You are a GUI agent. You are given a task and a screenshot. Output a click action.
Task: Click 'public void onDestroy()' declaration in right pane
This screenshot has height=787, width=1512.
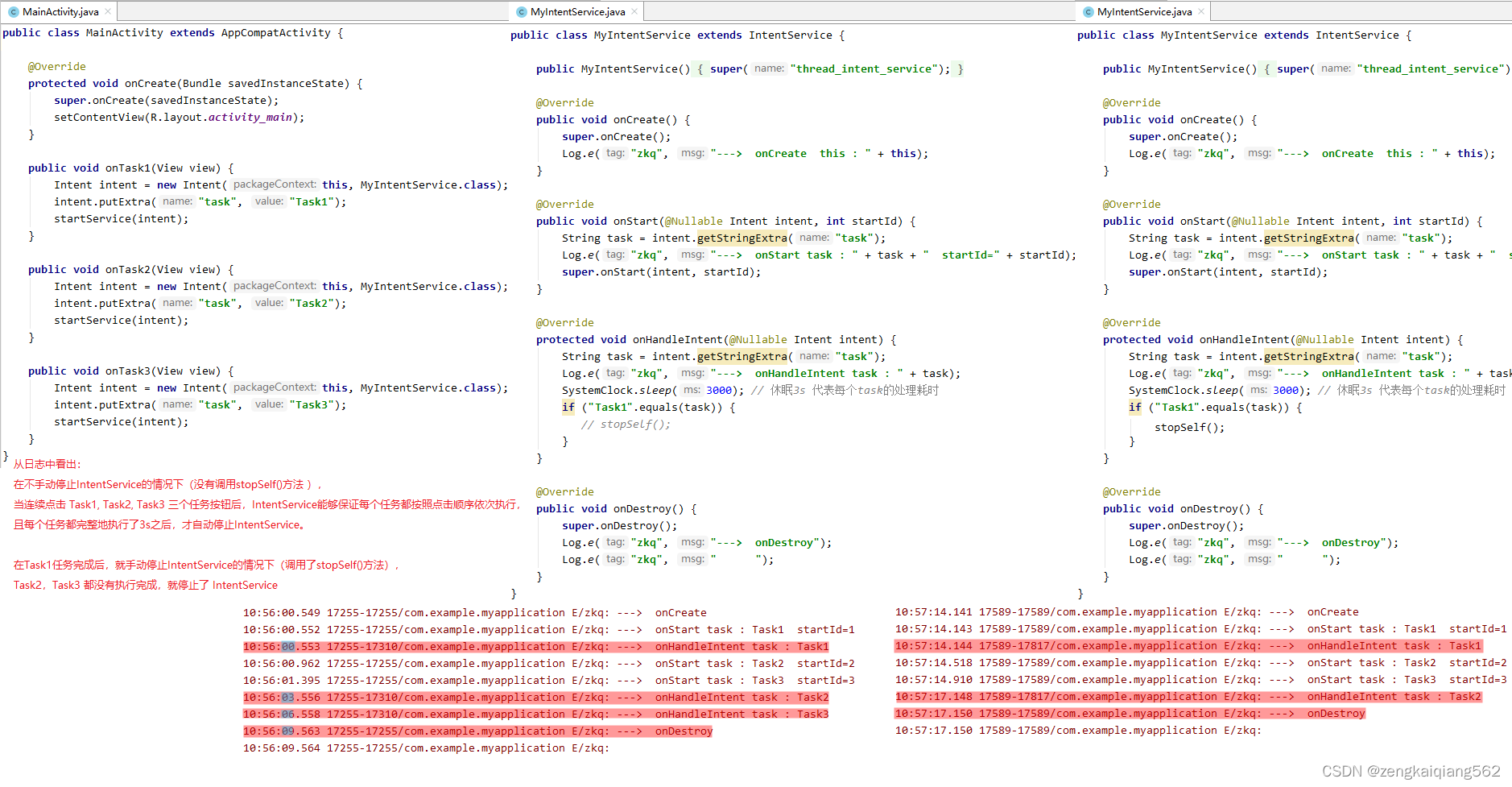[x=1184, y=509]
